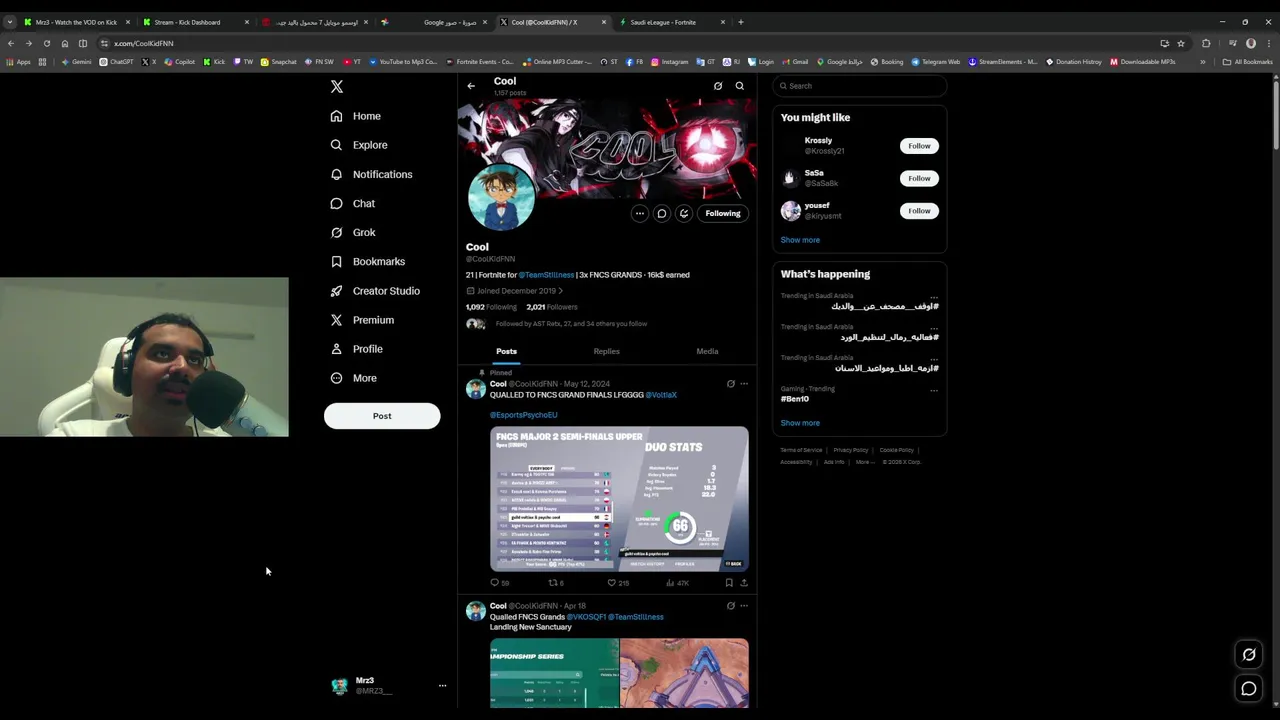Screen dimensions: 1280x720
Task: Click share icon on the pinned post
Action: pyautogui.click(x=744, y=582)
